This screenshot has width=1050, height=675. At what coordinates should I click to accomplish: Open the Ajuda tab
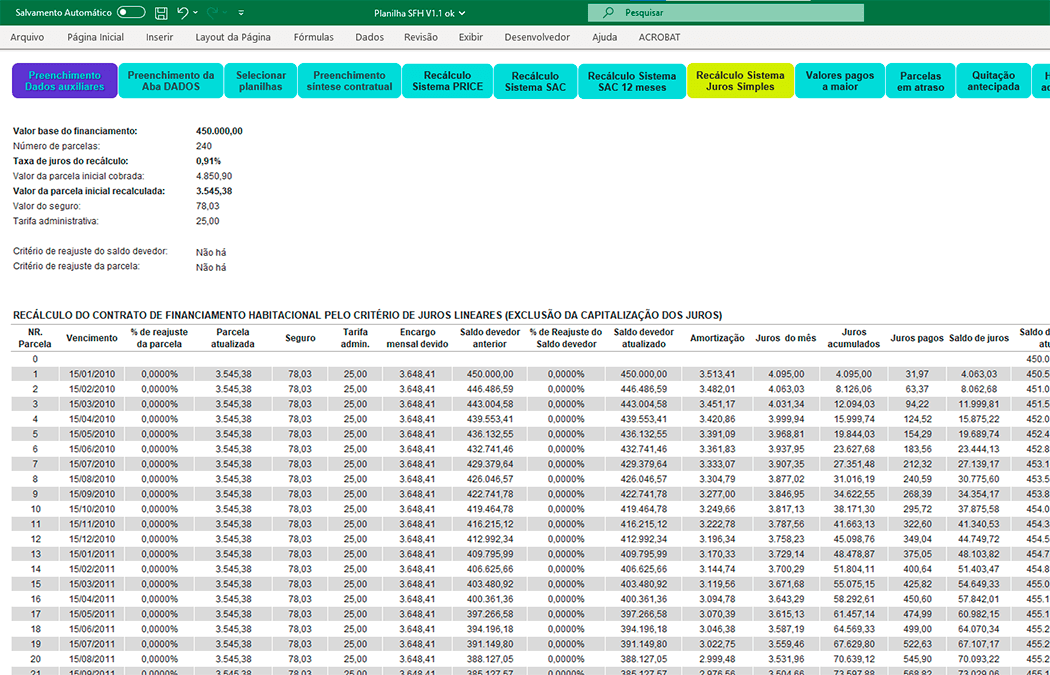click(605, 38)
